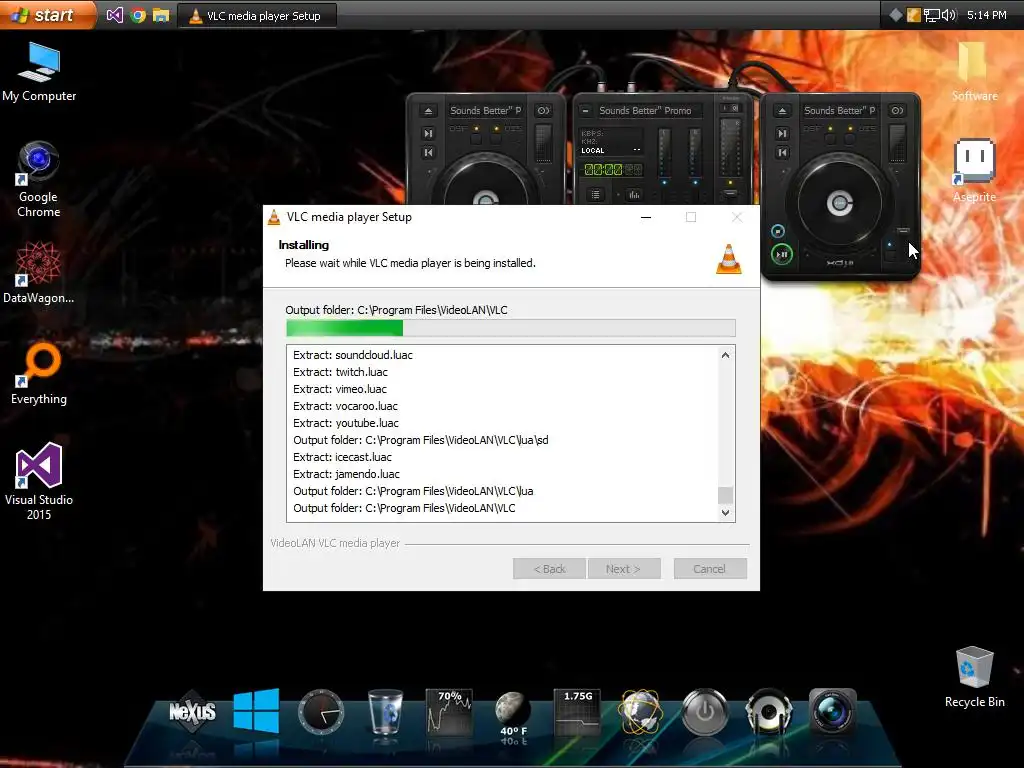Click the analog clock in the dock

[x=321, y=711]
